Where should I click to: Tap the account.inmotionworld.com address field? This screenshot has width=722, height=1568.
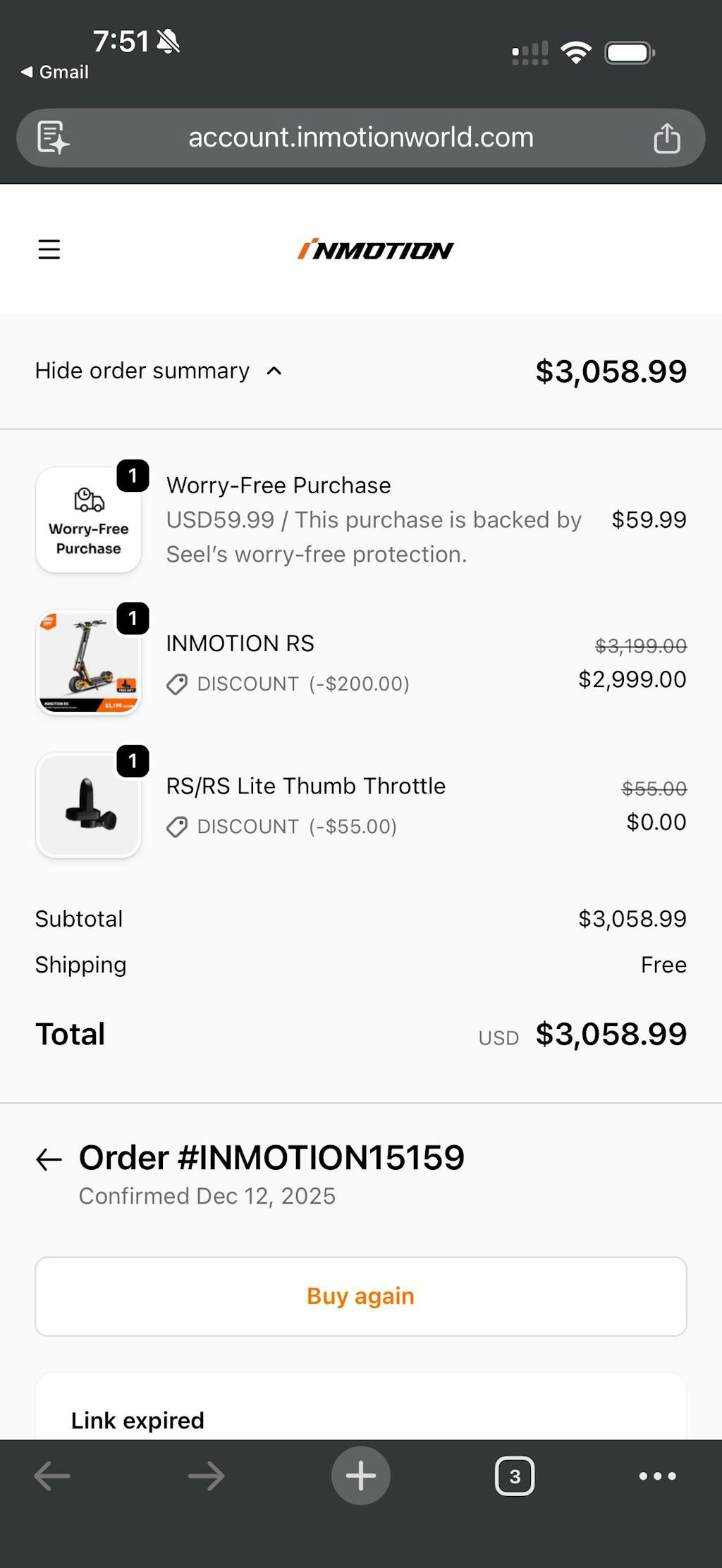360,137
